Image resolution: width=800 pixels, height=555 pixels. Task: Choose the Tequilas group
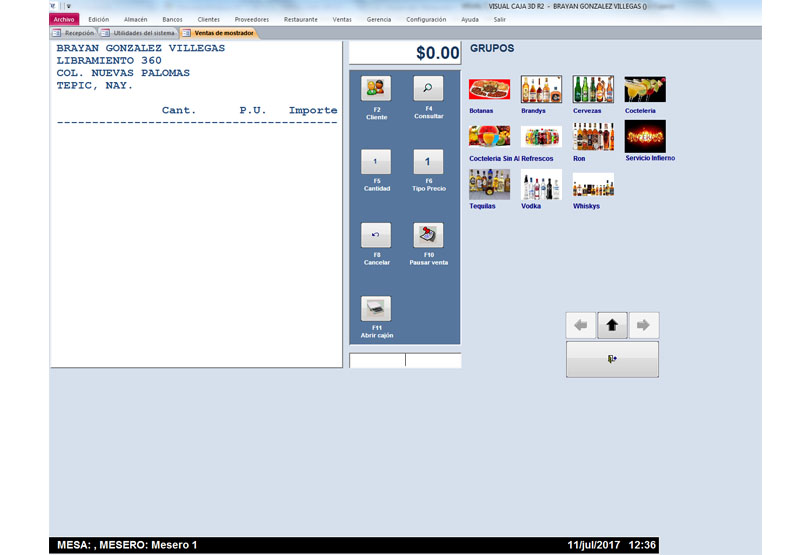point(489,184)
